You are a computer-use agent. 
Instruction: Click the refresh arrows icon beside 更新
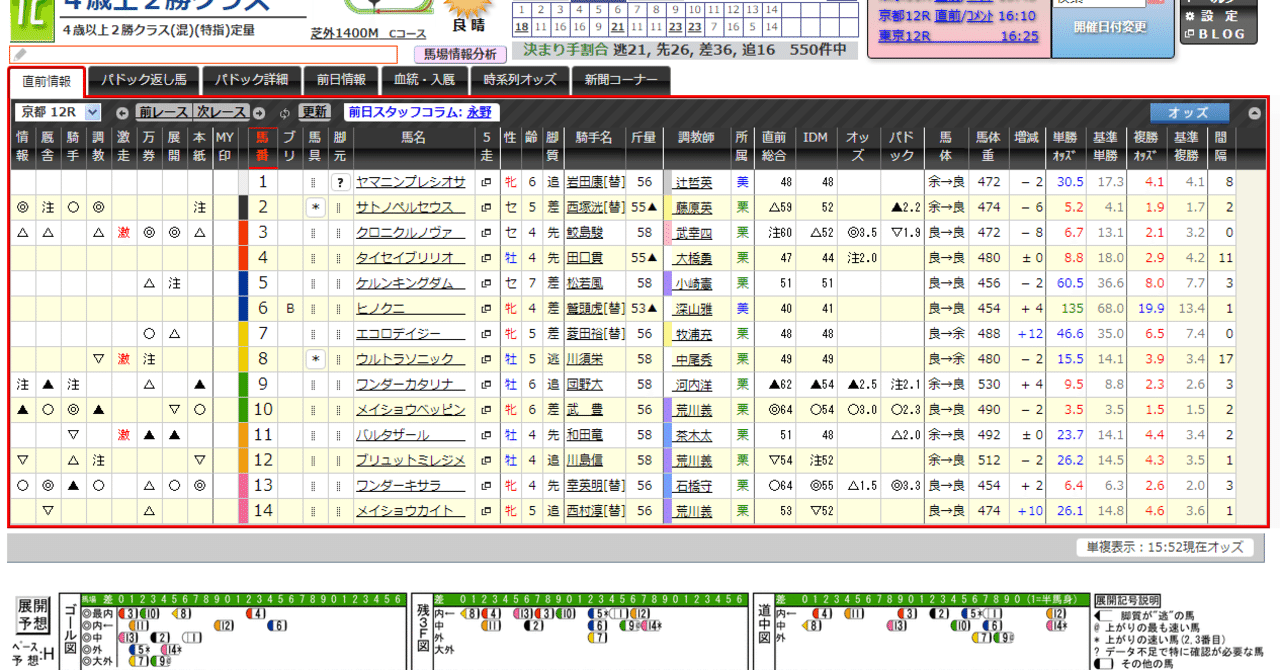pos(285,112)
